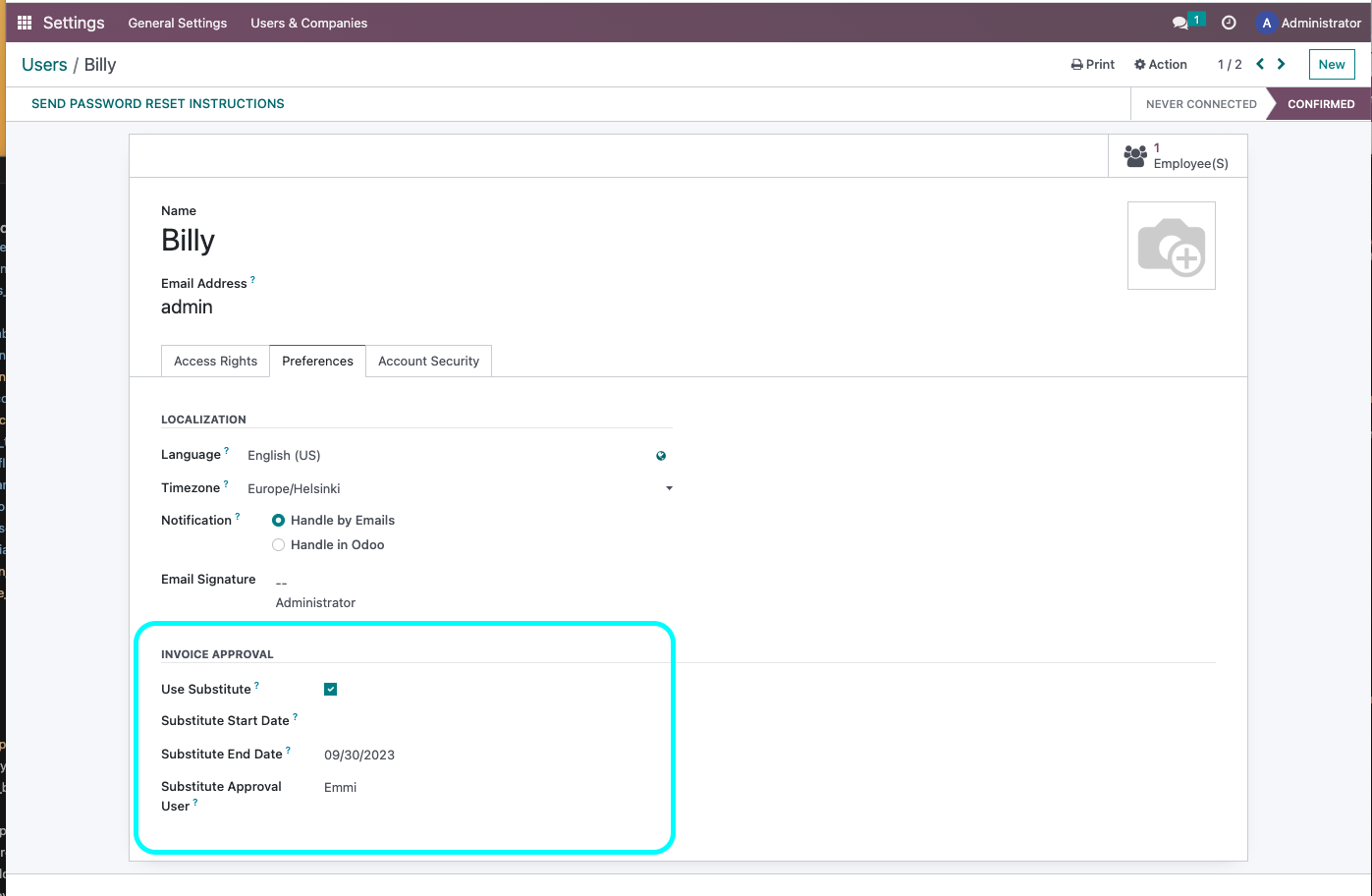1372x896 pixels.
Task: Click the Confirmed status stage
Action: pyautogui.click(x=1321, y=103)
